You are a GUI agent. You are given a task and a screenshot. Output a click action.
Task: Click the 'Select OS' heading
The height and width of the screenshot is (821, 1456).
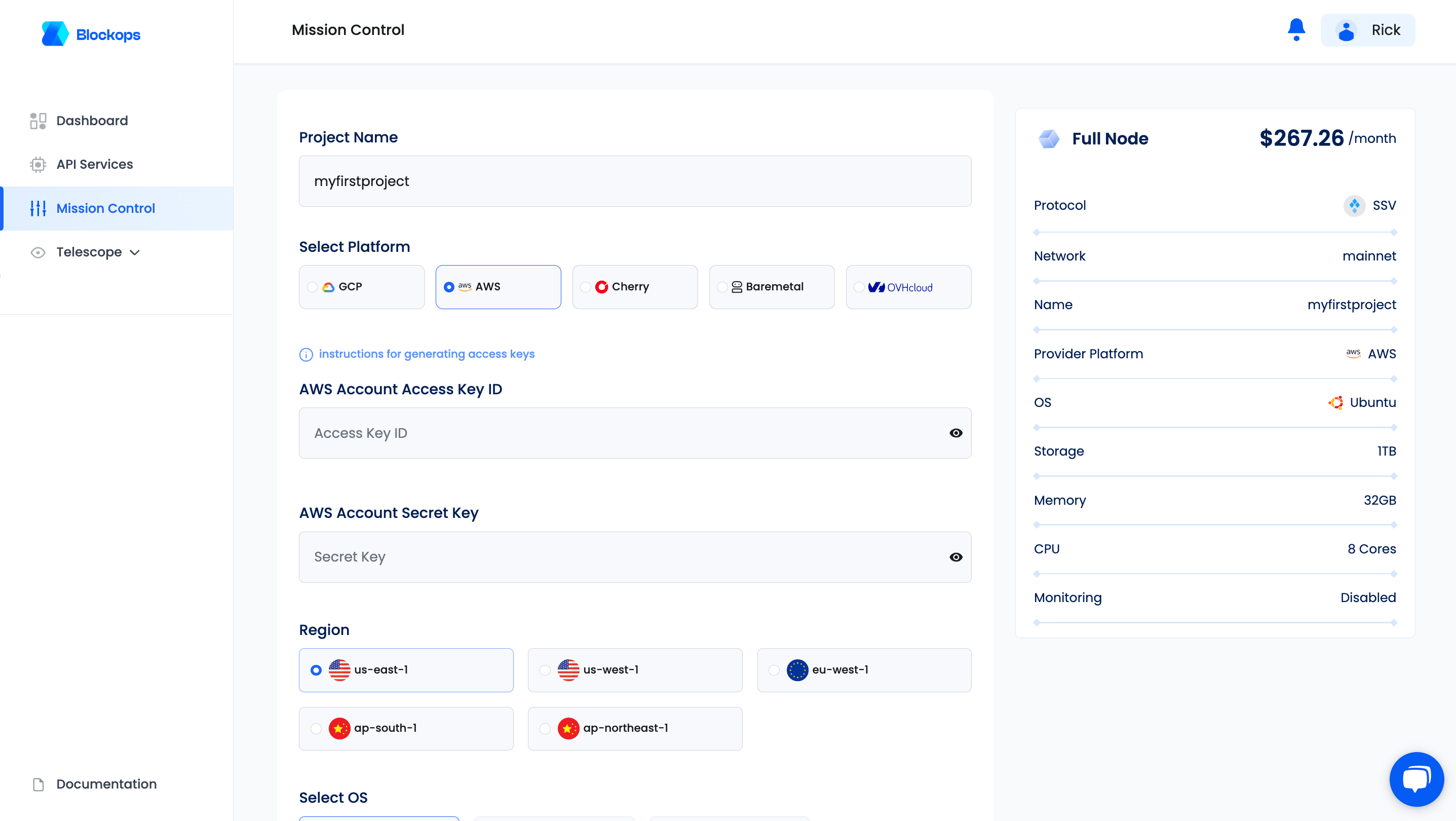tap(333, 798)
